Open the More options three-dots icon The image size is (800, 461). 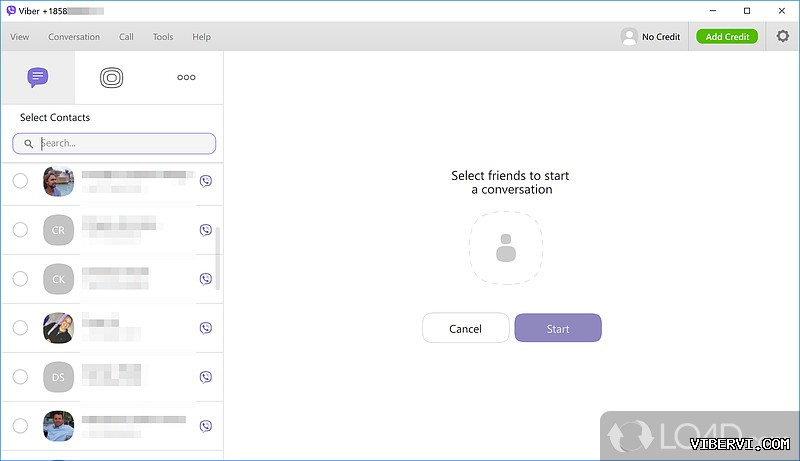tap(186, 77)
